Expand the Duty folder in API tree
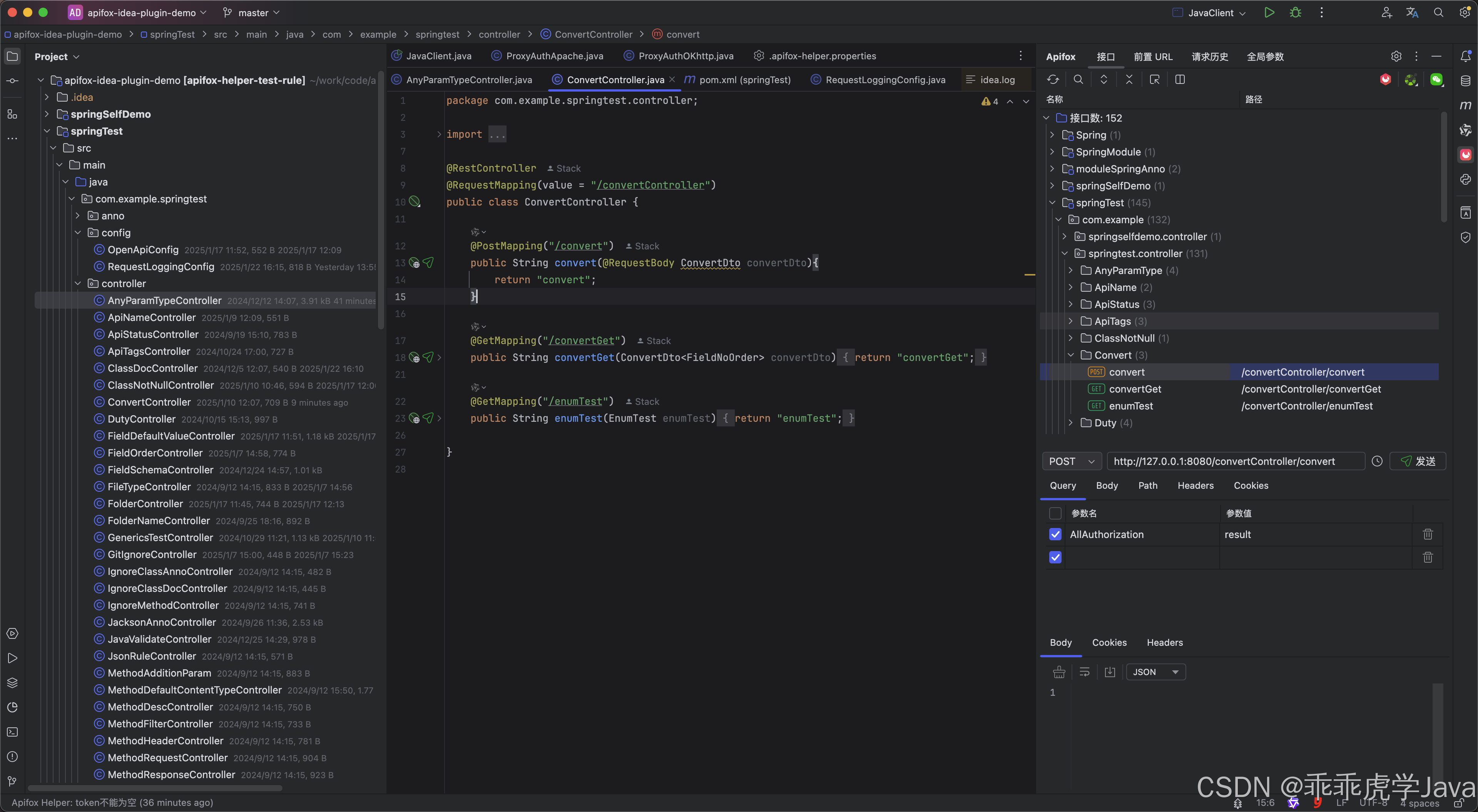The width and height of the screenshot is (1478, 812). point(1071,423)
